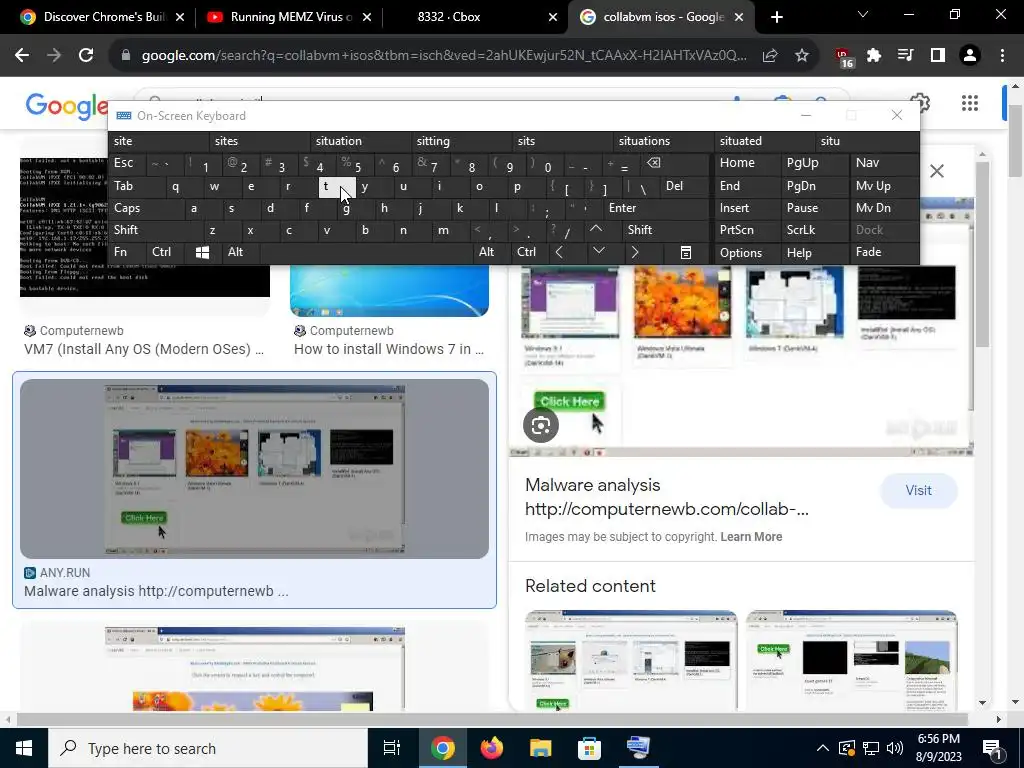1024x768 pixels.
Task: Open Microsoft Store from taskbar
Action: (589, 748)
